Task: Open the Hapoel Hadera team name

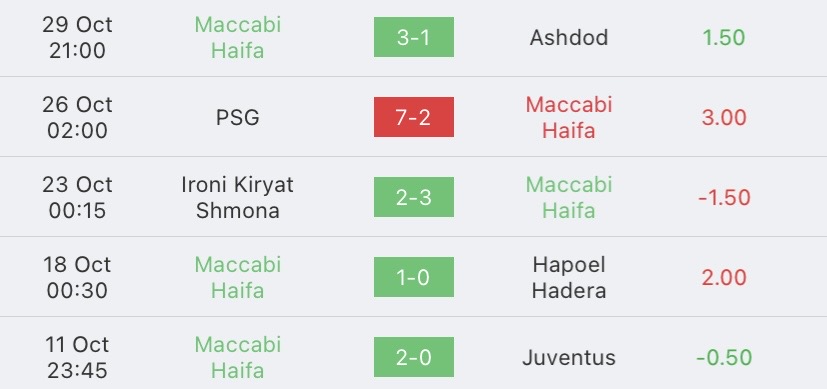Action: [x=569, y=278]
